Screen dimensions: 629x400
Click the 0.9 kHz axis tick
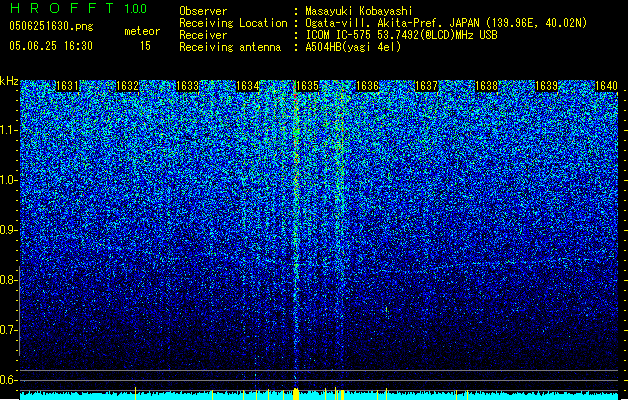tap(9, 230)
